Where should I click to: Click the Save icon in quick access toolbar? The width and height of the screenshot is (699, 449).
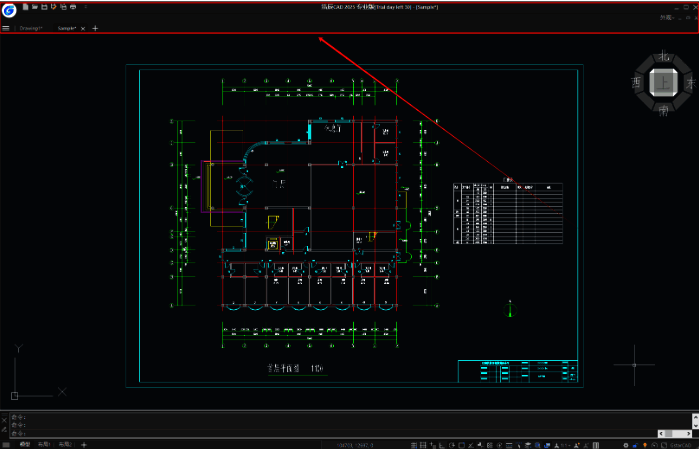(44, 7)
